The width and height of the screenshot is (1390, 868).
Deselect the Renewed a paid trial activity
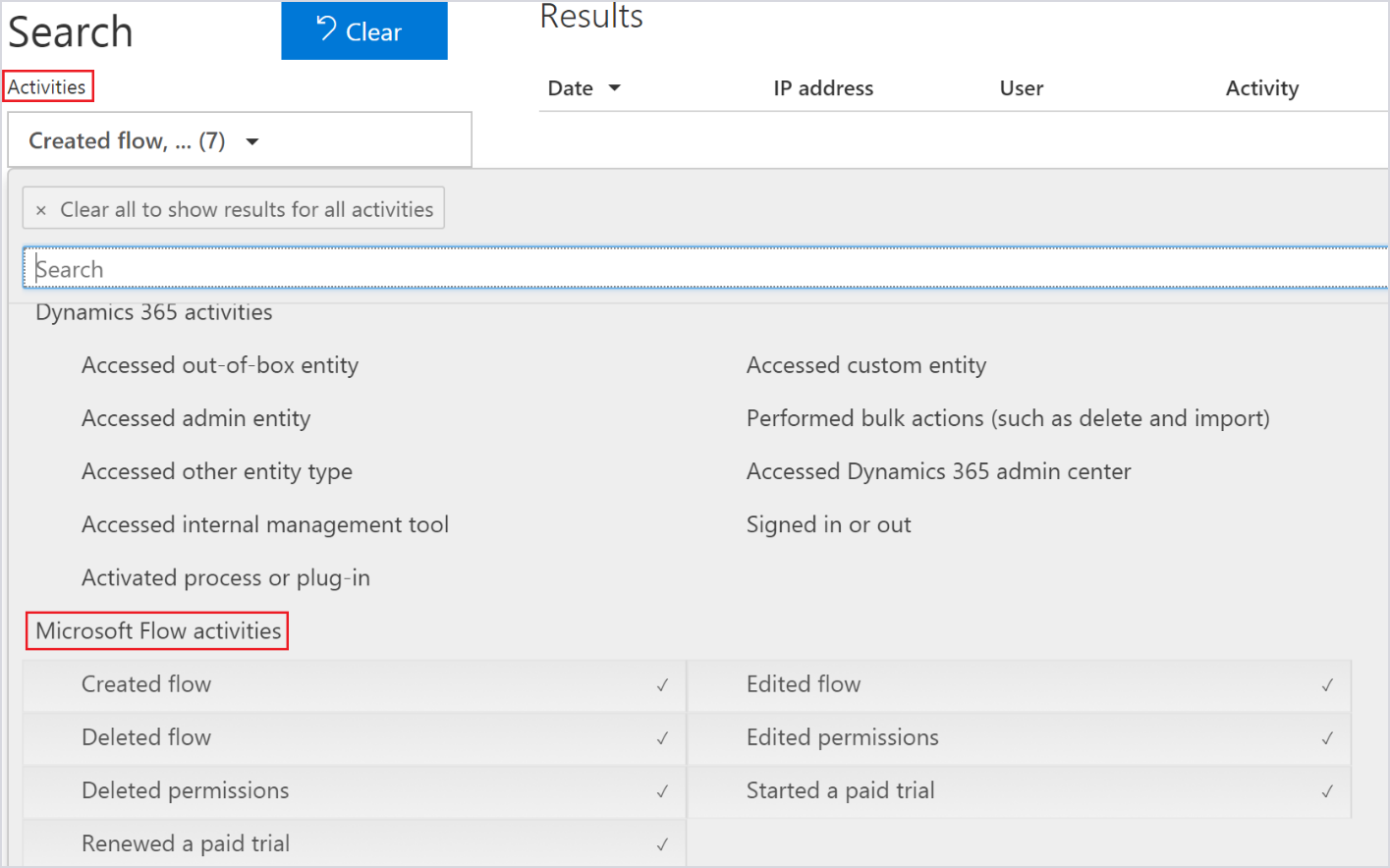click(664, 842)
